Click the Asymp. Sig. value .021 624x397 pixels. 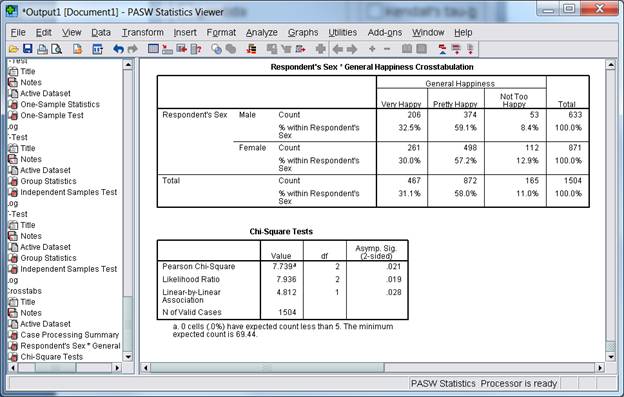(x=394, y=267)
